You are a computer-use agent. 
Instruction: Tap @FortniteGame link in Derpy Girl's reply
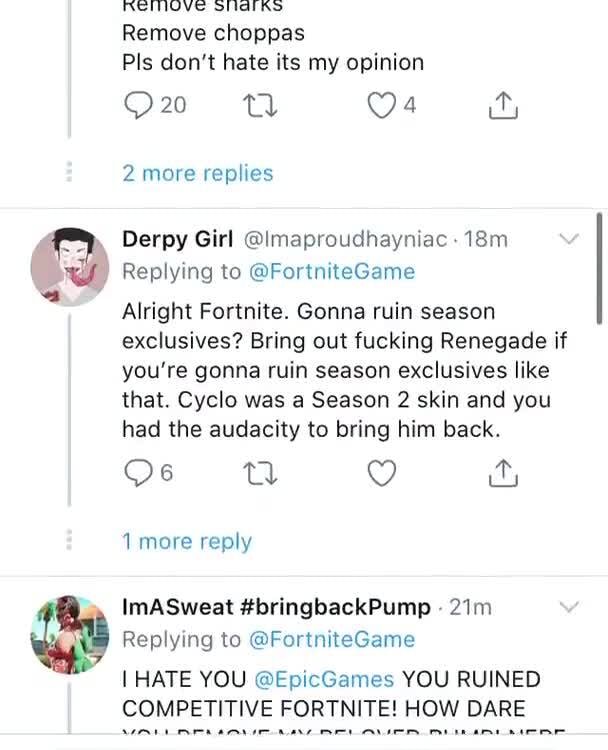coord(331,271)
